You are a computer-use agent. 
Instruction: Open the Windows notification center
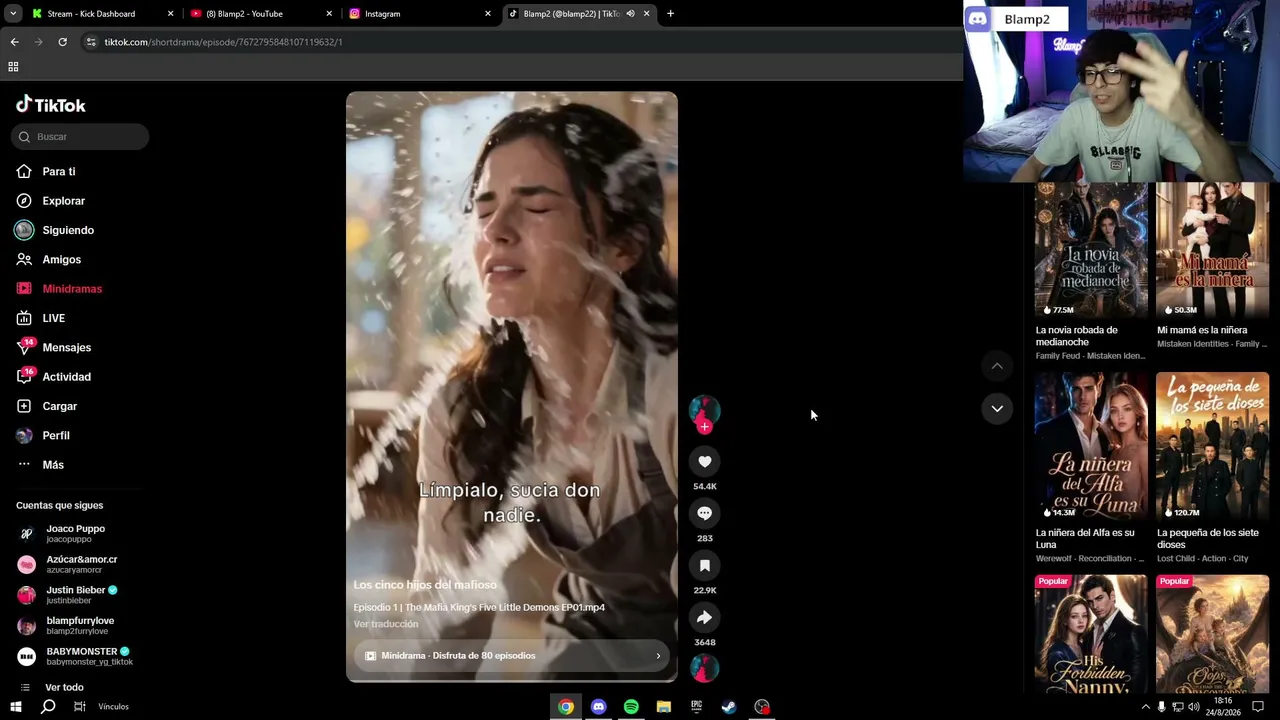(1259, 707)
